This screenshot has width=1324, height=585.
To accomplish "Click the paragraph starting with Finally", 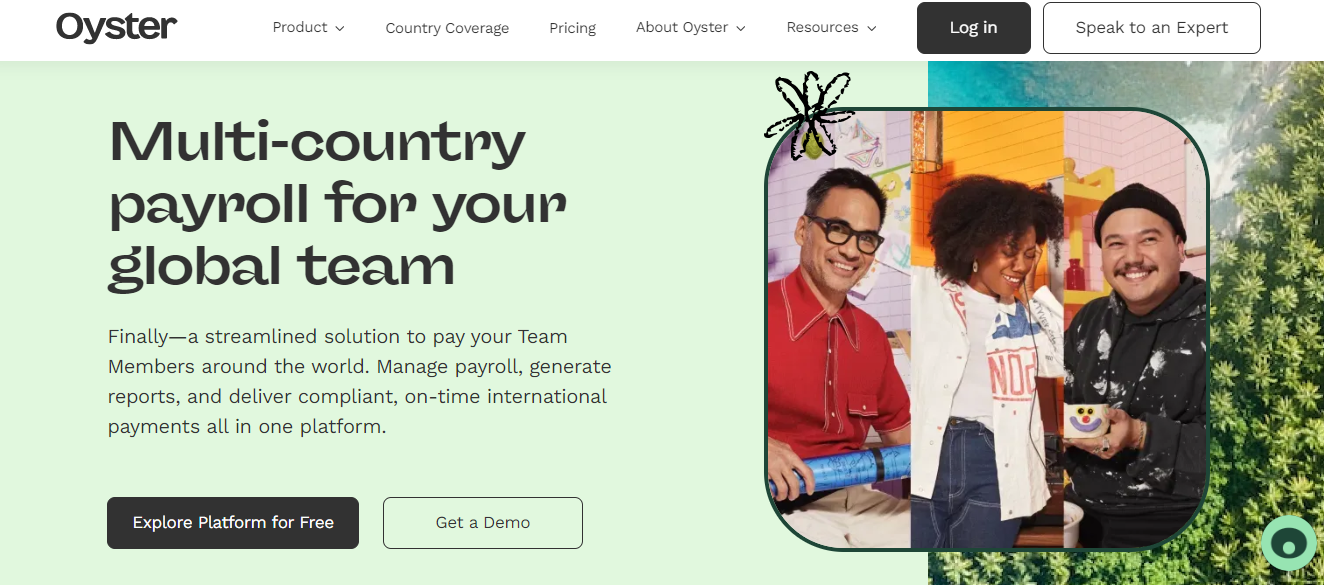I will pos(360,382).
